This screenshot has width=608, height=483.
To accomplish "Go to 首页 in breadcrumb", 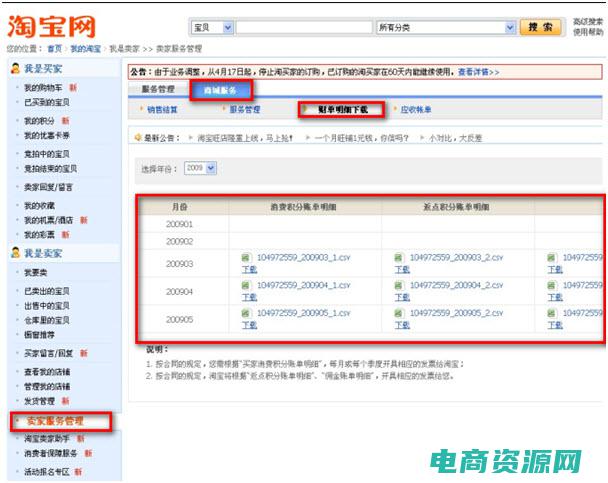I will point(54,48).
